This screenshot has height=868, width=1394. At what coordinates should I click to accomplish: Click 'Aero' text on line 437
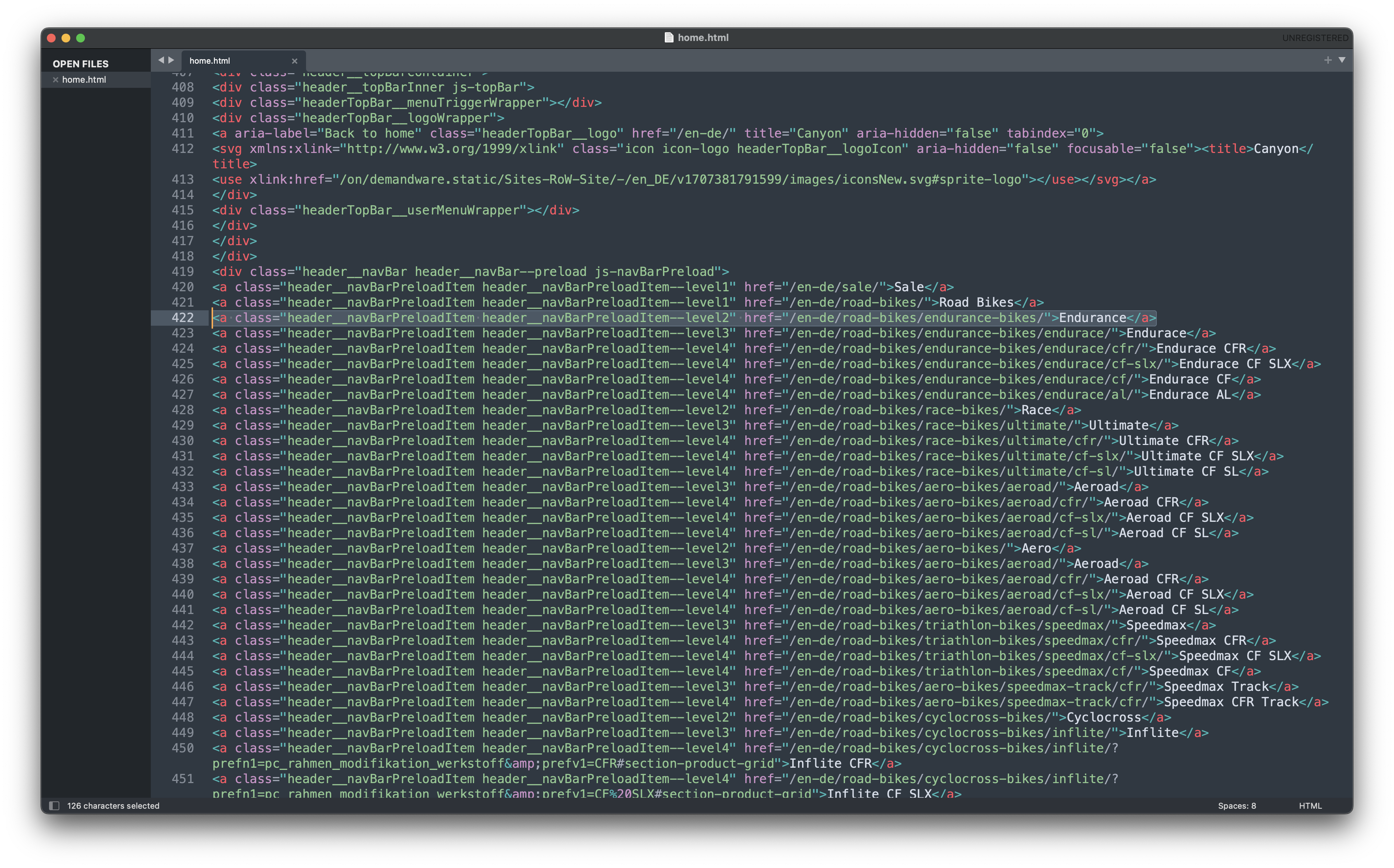(1036, 548)
